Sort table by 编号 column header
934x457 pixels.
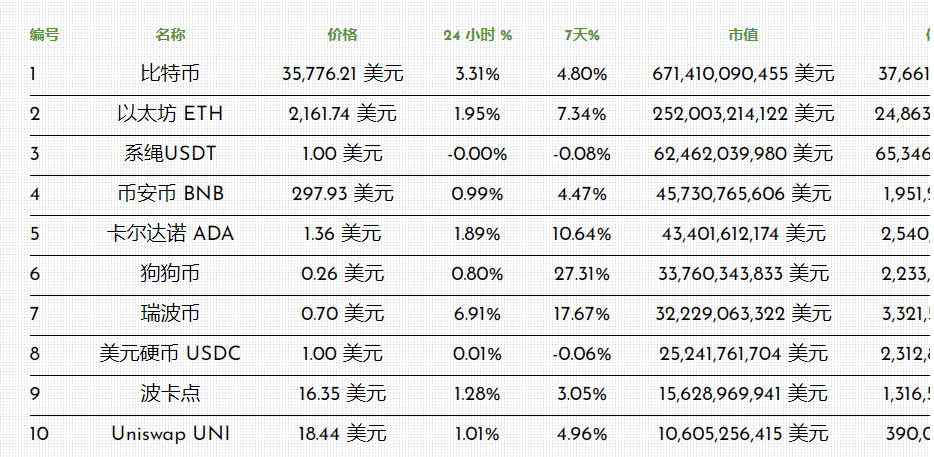pyautogui.click(x=44, y=35)
